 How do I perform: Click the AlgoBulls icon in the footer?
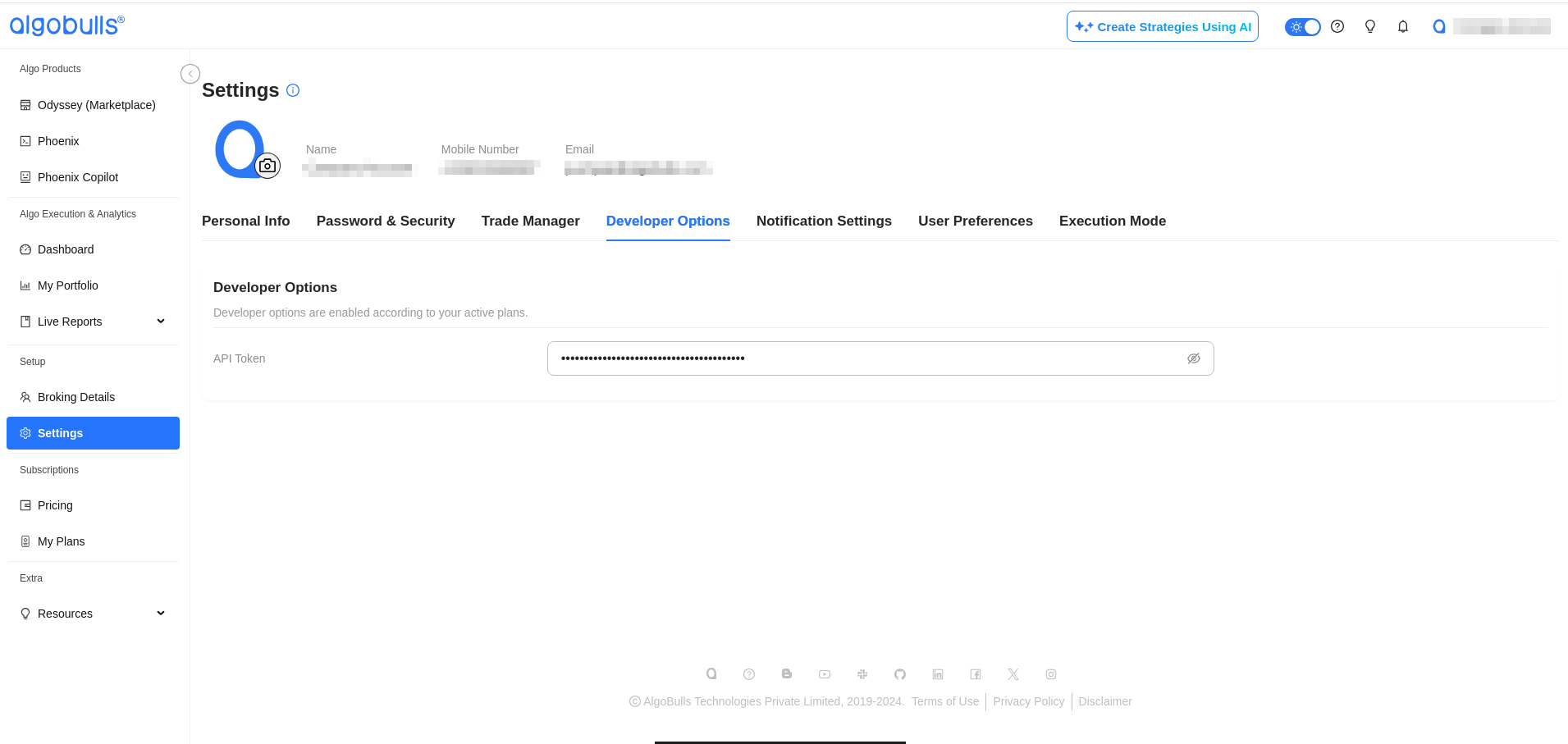tap(711, 674)
